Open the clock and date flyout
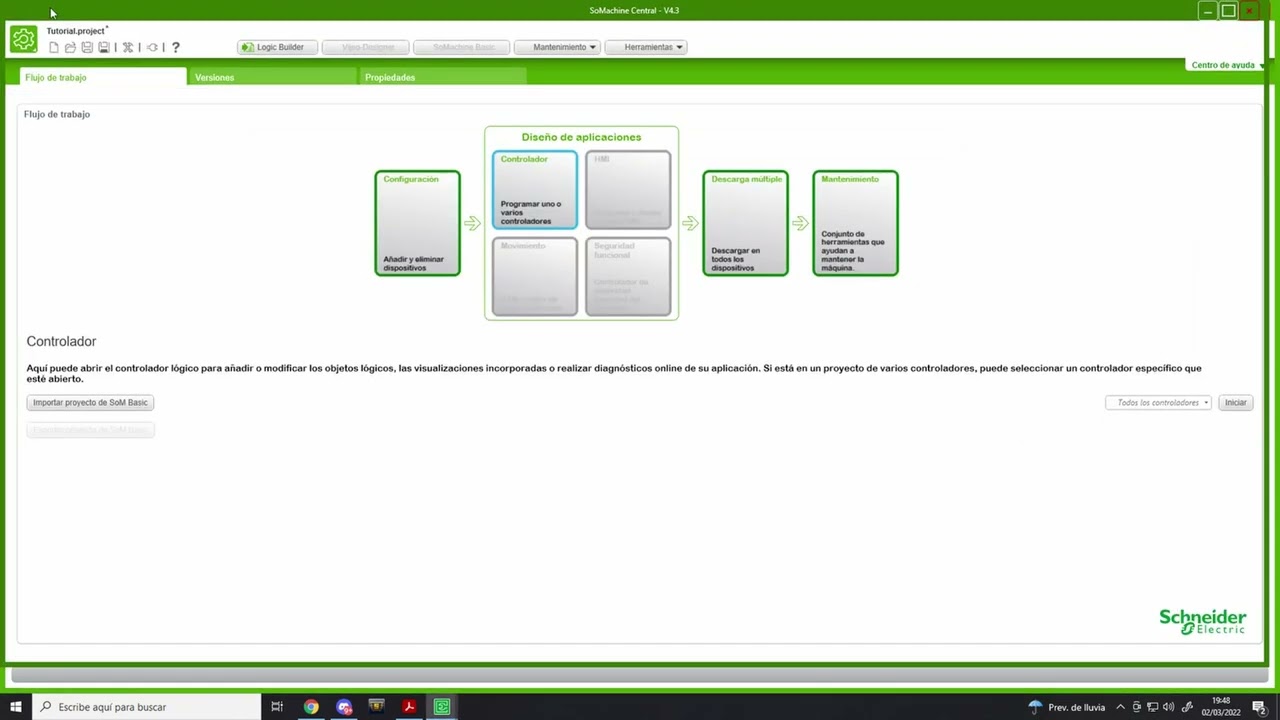 1221,707
